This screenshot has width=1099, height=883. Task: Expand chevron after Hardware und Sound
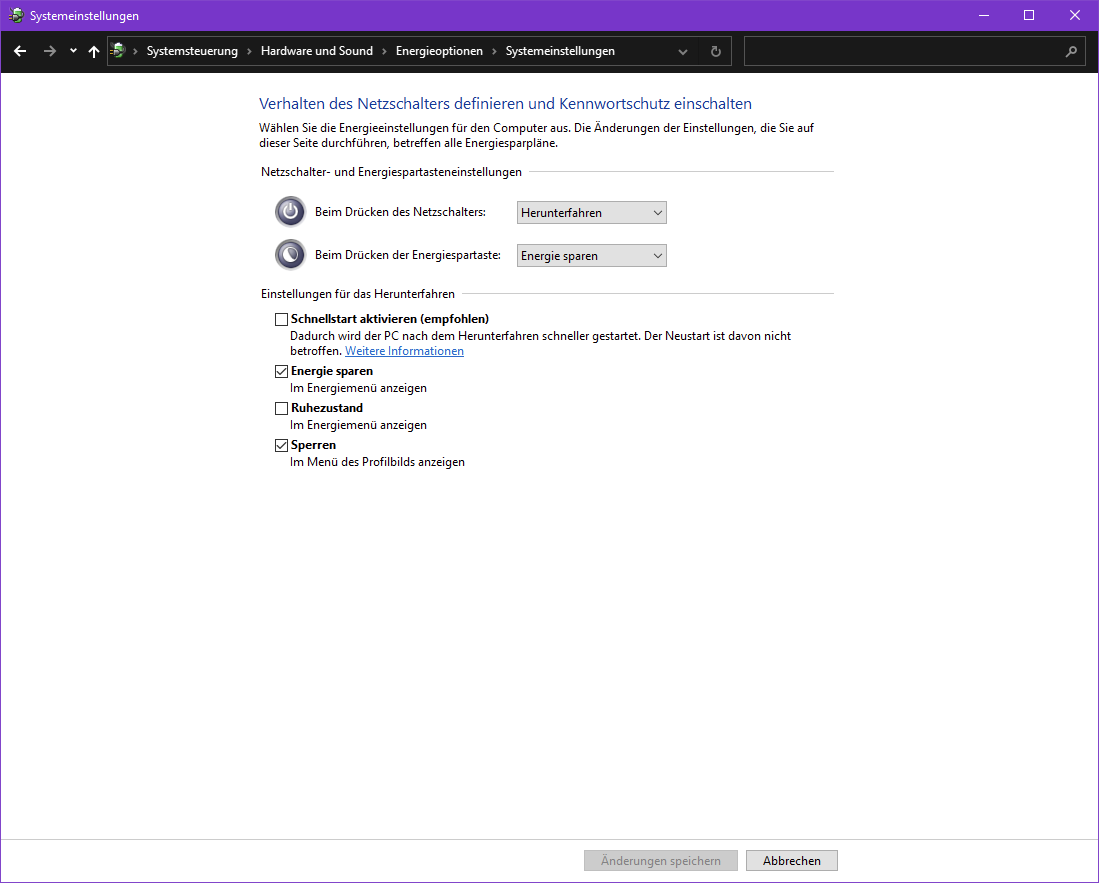tap(384, 51)
